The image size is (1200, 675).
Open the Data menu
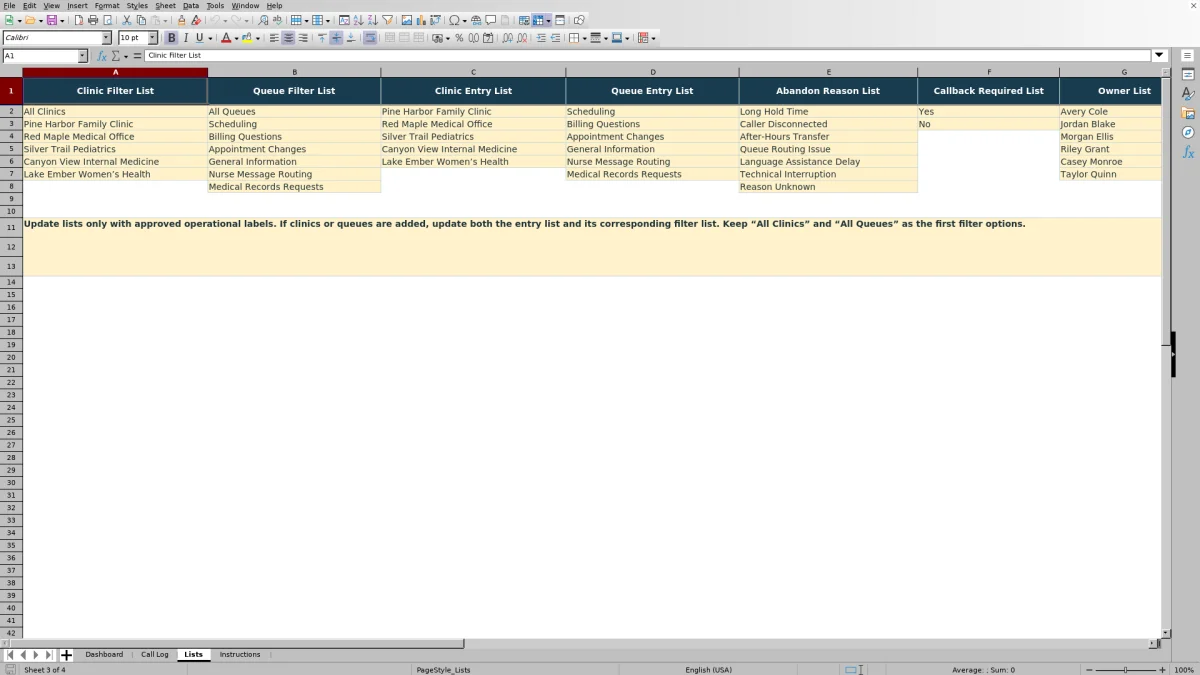tap(191, 6)
